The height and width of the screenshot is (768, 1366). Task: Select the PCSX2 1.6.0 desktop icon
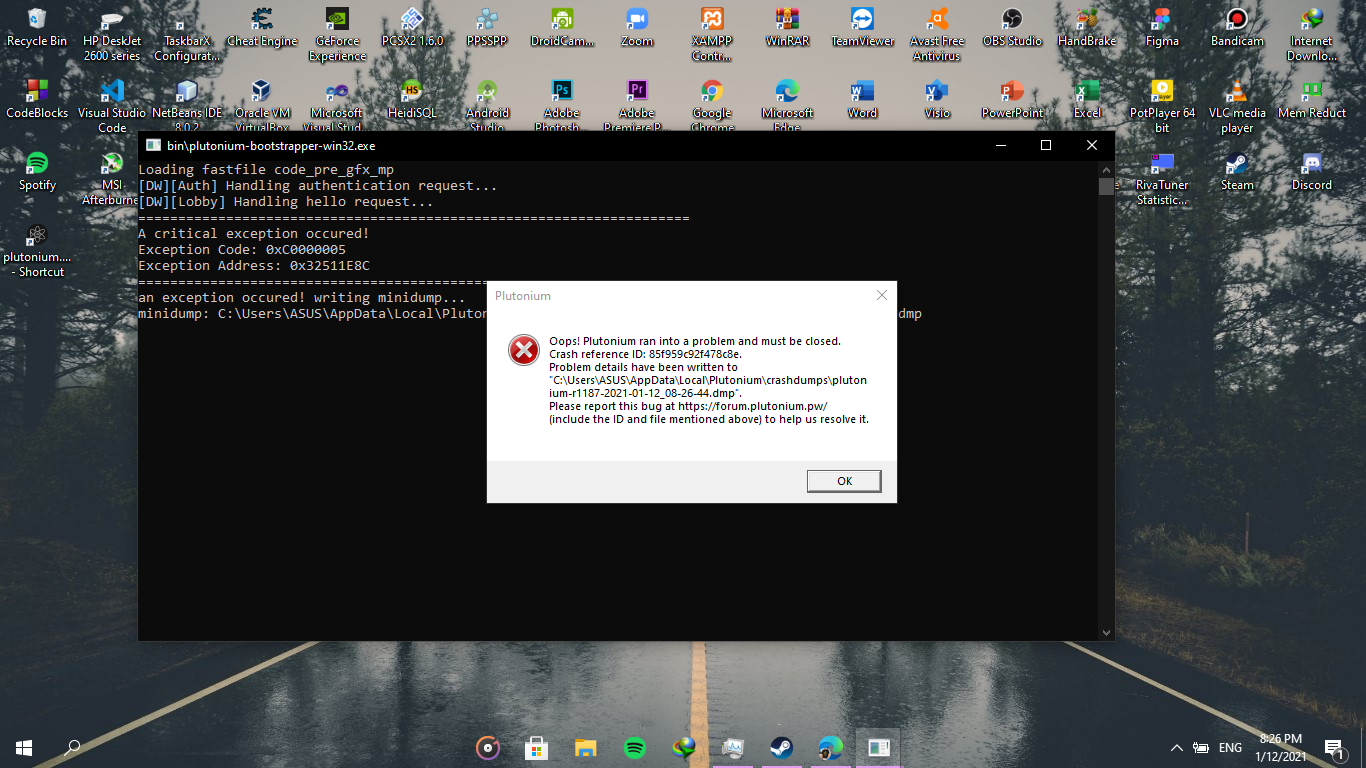412,28
